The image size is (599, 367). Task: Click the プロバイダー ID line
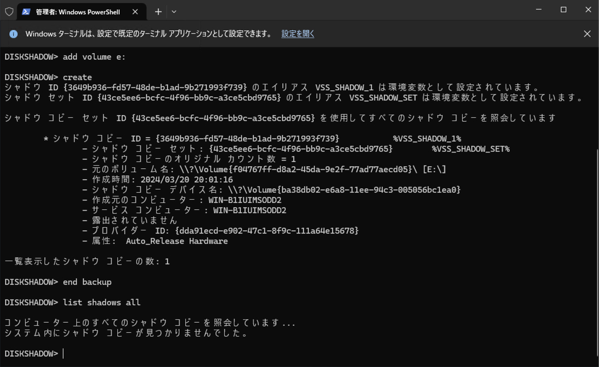click(x=220, y=231)
